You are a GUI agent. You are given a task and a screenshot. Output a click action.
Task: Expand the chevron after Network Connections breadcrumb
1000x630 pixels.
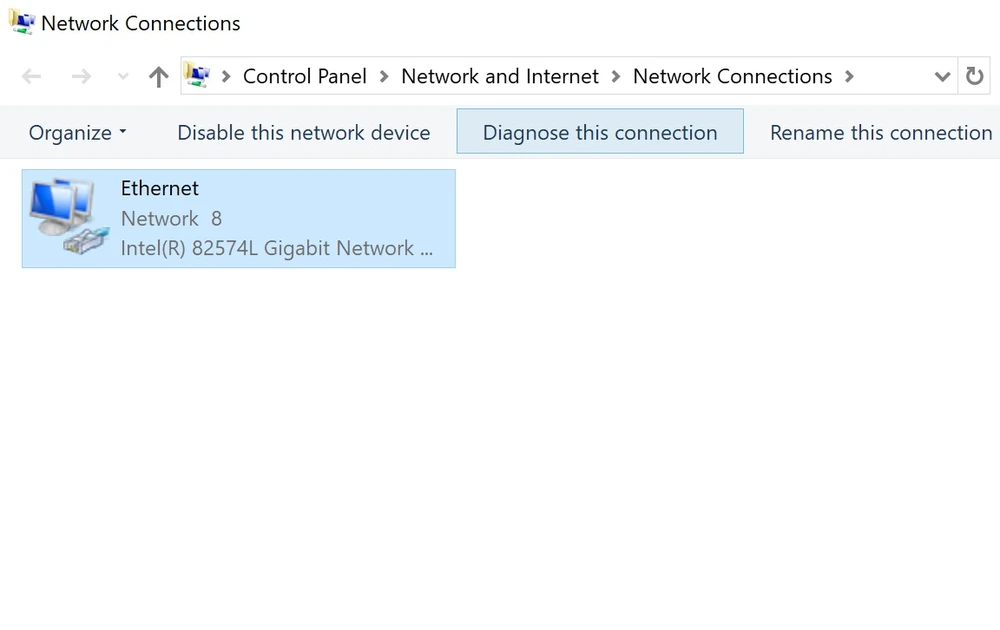pos(849,77)
